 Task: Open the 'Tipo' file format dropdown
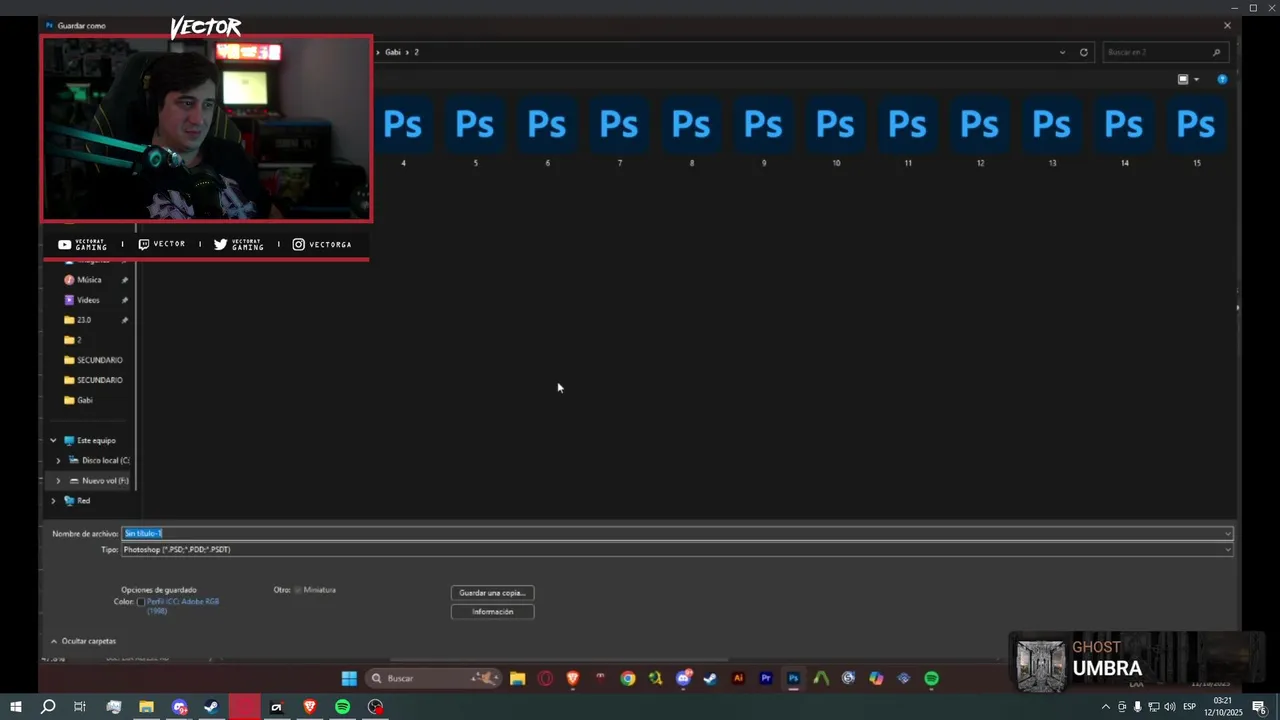(x=677, y=549)
